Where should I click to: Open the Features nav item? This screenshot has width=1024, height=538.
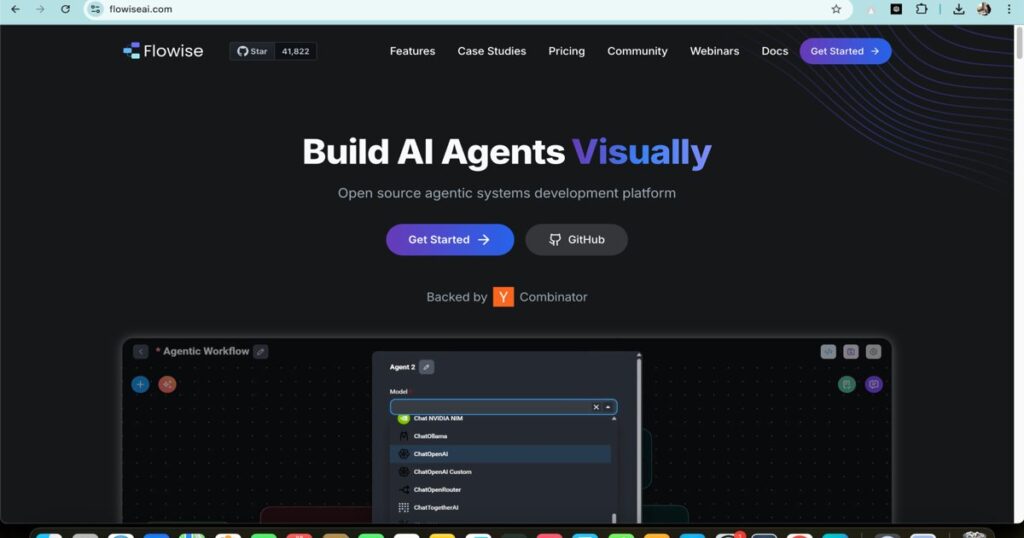click(412, 51)
